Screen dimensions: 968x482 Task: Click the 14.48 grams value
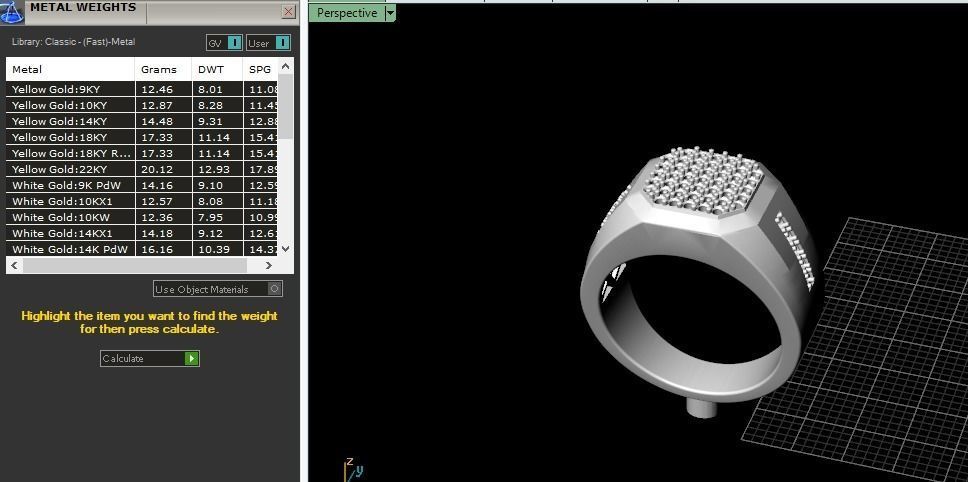click(x=157, y=121)
